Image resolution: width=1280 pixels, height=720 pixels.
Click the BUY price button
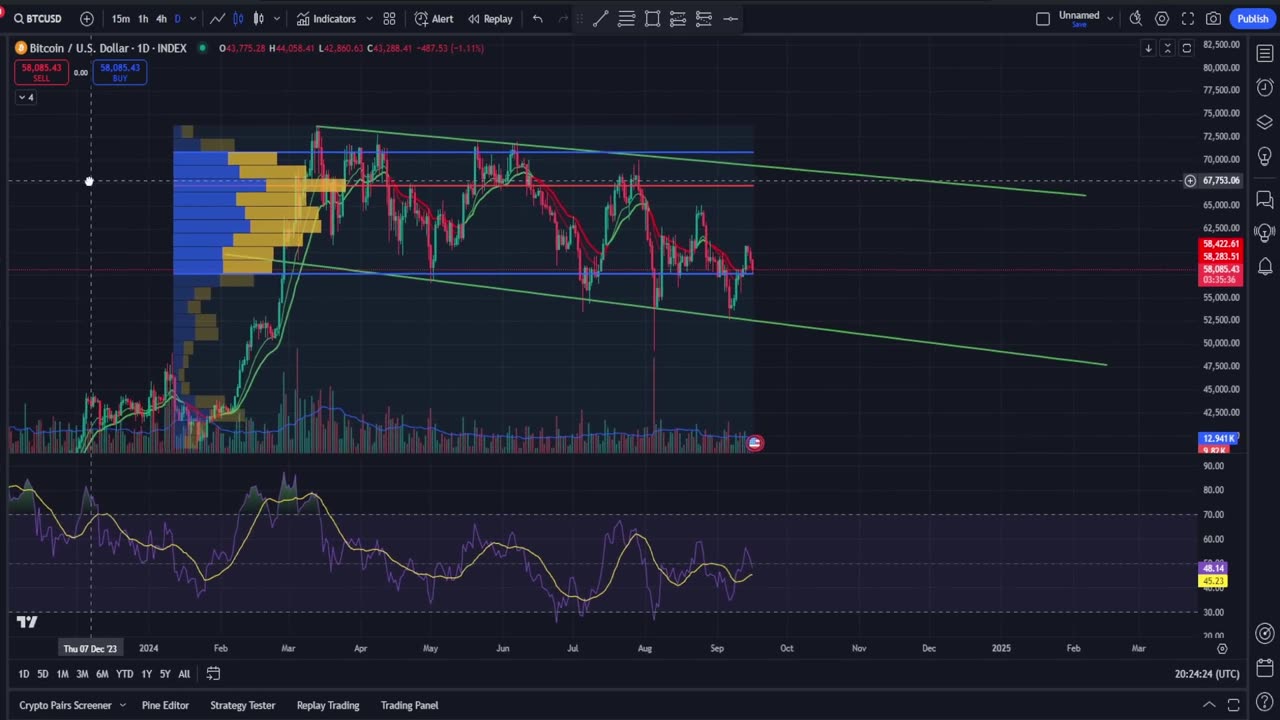(120, 72)
